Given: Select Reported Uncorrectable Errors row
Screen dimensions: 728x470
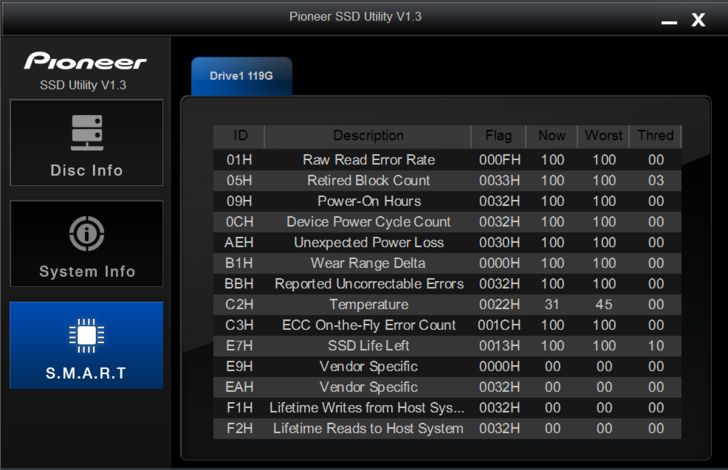Looking at the screenshot, I should pyautogui.click(x=447, y=284).
